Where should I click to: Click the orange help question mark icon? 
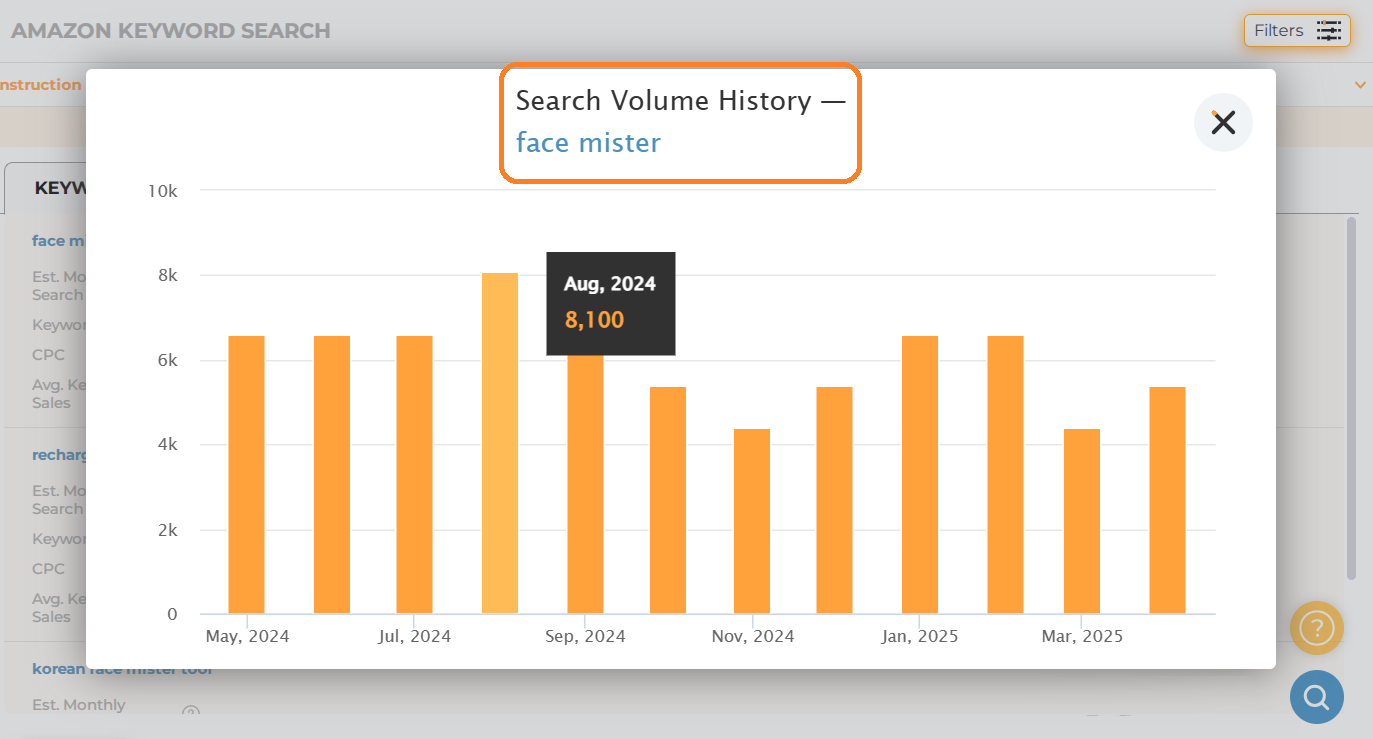pos(1317,628)
